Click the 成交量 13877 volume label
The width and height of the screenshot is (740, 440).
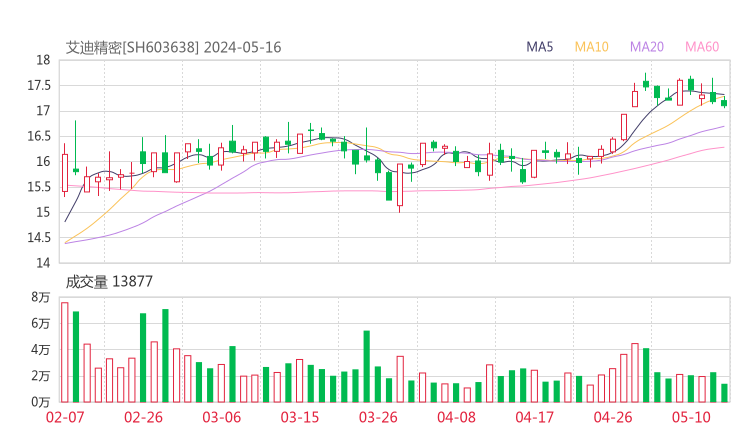[x=109, y=282]
